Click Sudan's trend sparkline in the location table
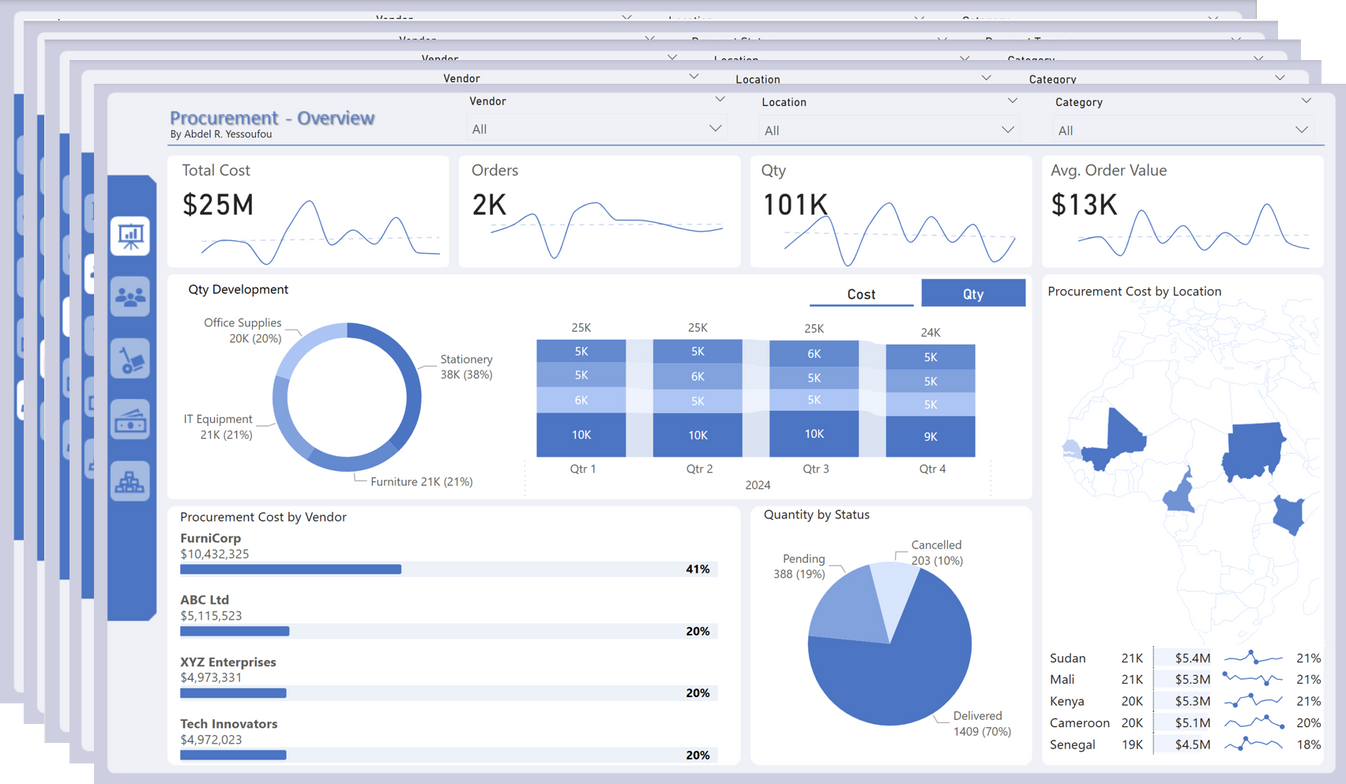Screen dimensions: 1346x784 click(x=1252, y=658)
